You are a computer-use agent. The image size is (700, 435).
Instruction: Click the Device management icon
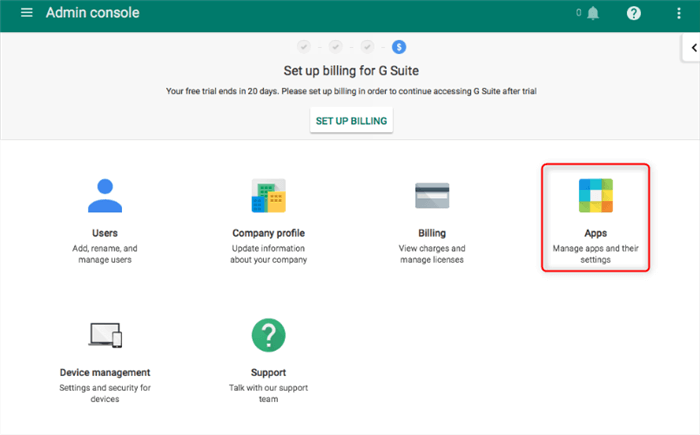(x=106, y=336)
